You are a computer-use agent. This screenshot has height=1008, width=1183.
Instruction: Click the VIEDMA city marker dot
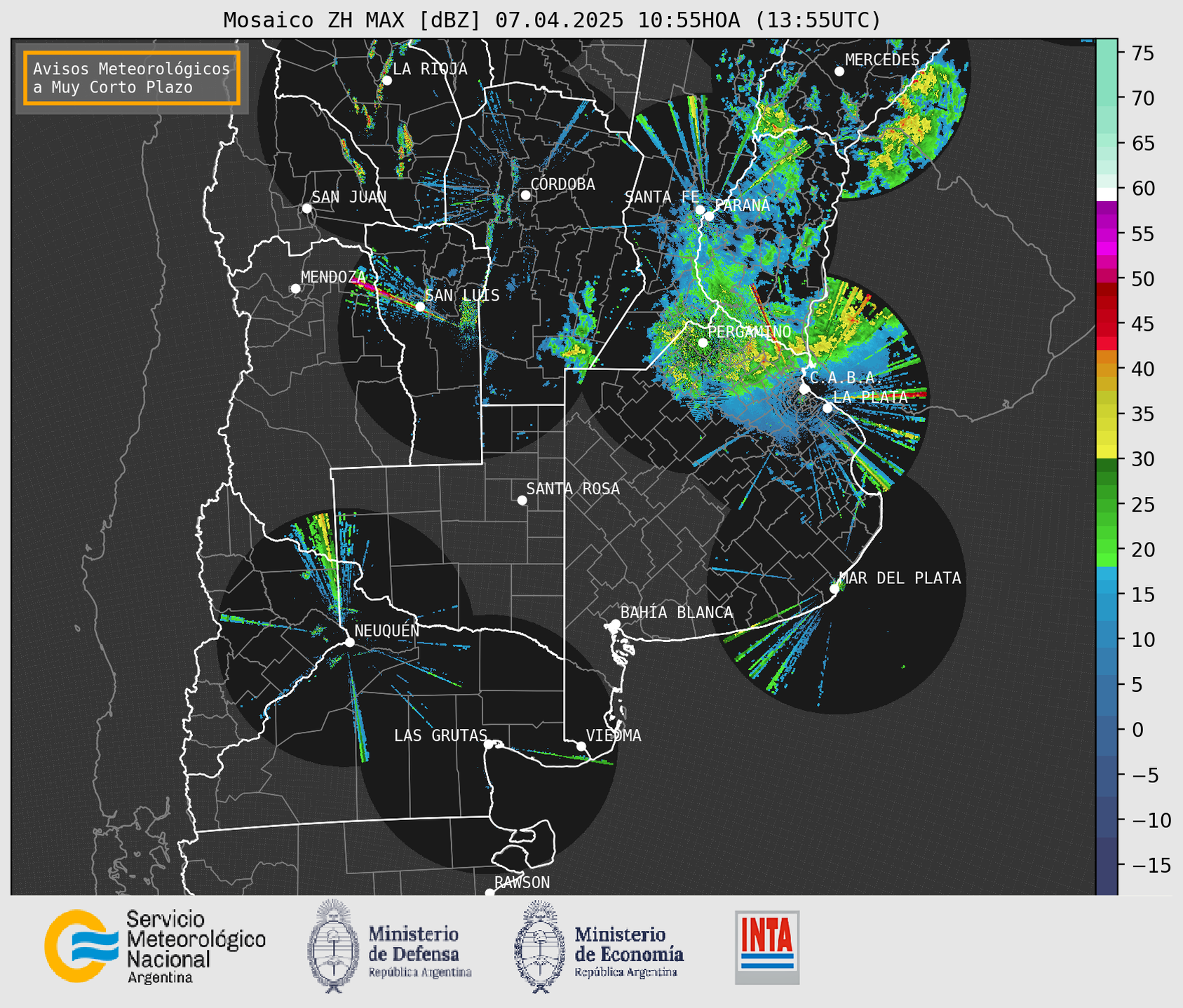click(x=581, y=747)
